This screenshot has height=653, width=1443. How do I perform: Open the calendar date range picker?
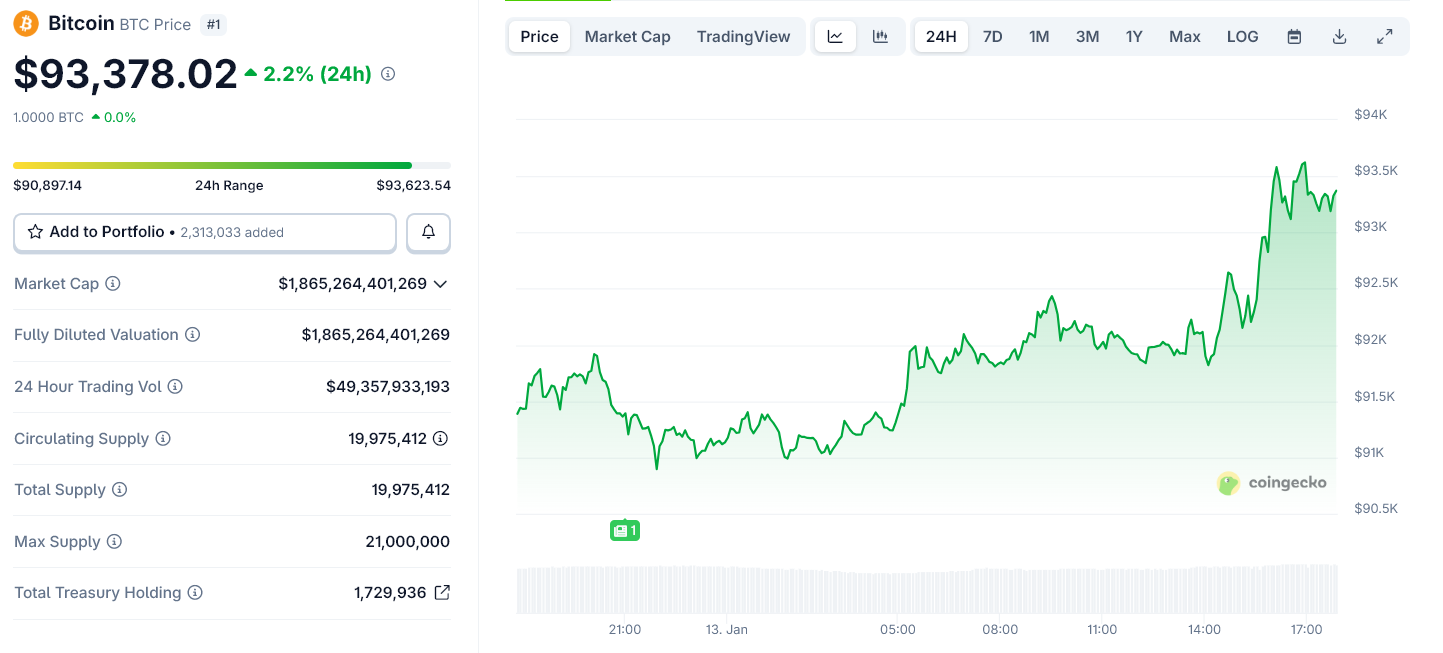tap(1294, 37)
